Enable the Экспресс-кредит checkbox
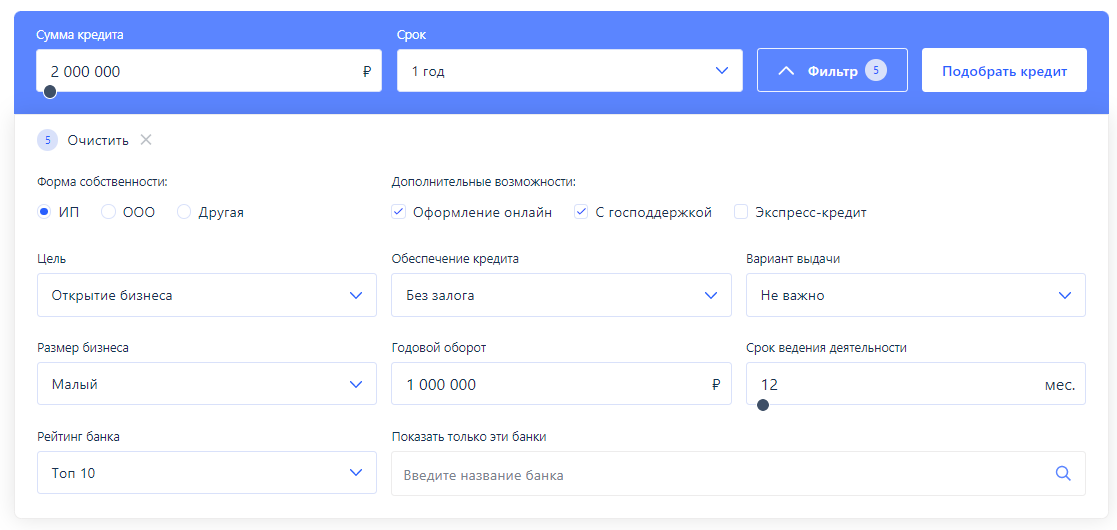The image size is (1117, 530). tap(741, 212)
